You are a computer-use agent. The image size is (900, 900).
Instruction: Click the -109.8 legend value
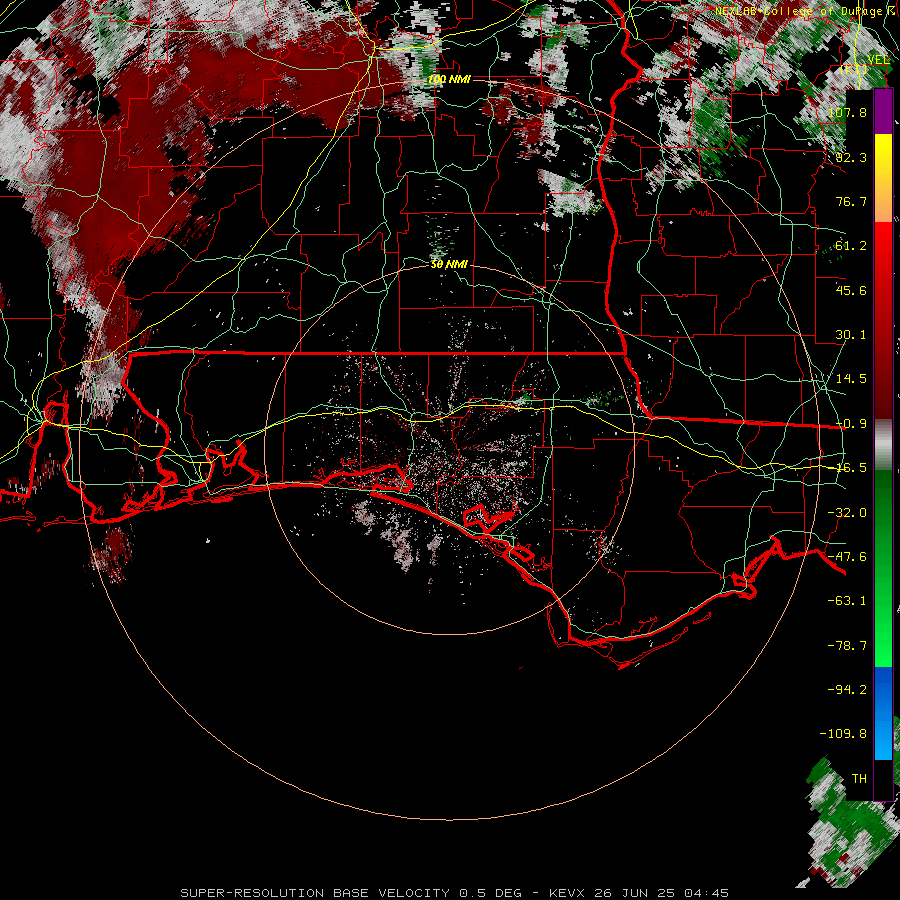(844, 733)
